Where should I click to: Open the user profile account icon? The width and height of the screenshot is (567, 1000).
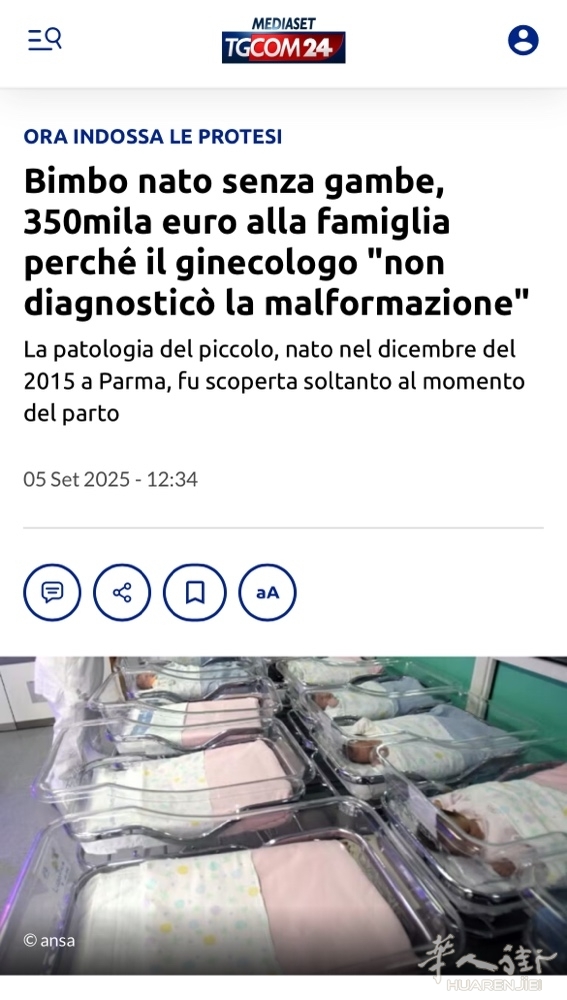coord(523,40)
